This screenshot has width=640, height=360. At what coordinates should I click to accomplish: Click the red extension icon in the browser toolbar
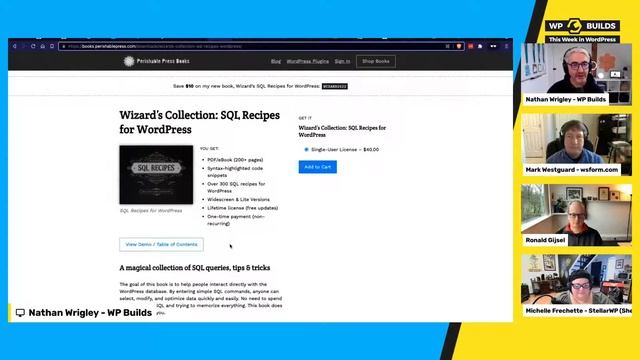coord(471,46)
